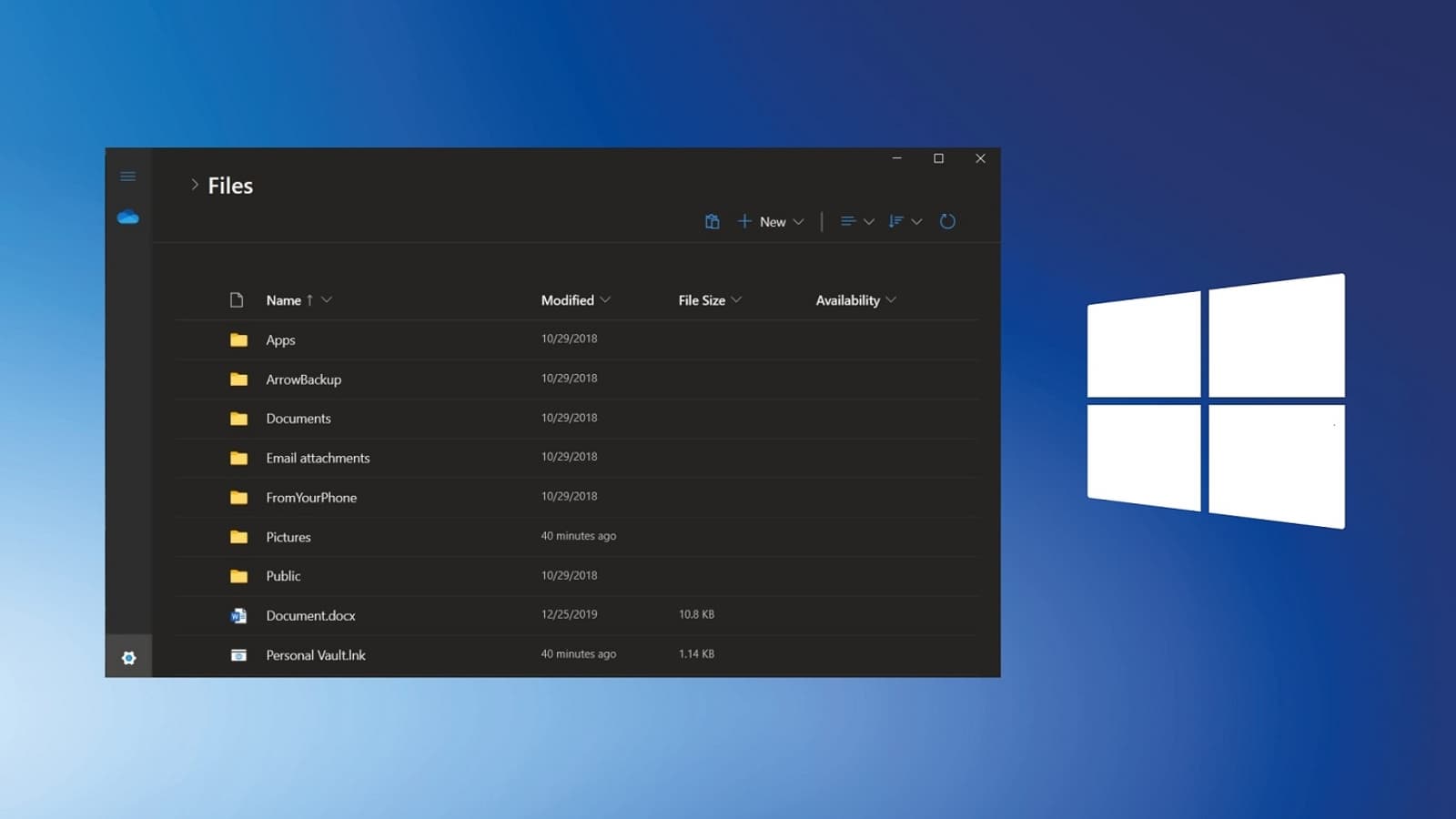Select the OneDrive cloud icon in sidebar
This screenshot has width=1456, height=819.
coord(128,217)
